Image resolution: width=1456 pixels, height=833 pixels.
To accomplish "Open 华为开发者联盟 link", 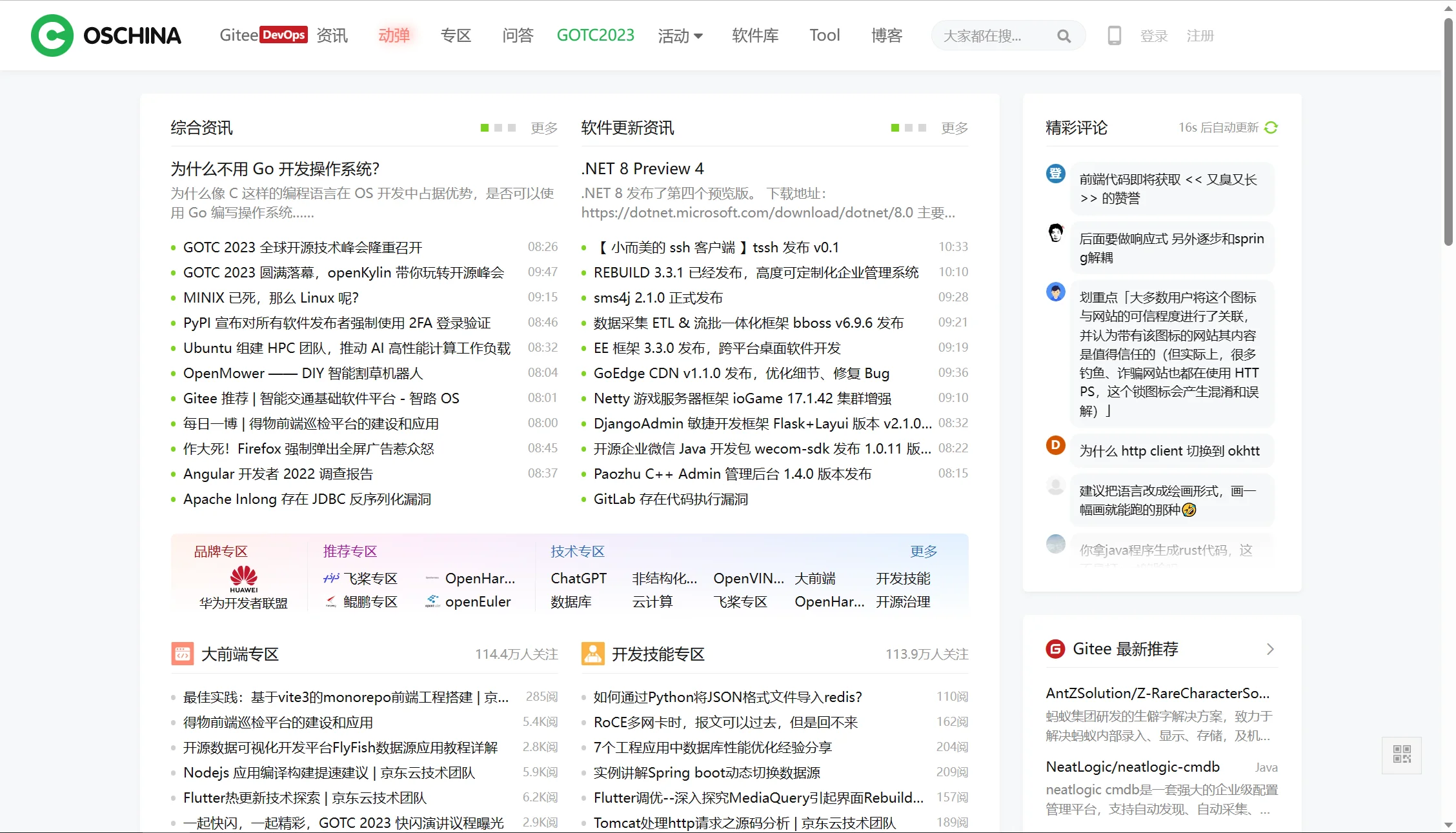I will pos(243,603).
